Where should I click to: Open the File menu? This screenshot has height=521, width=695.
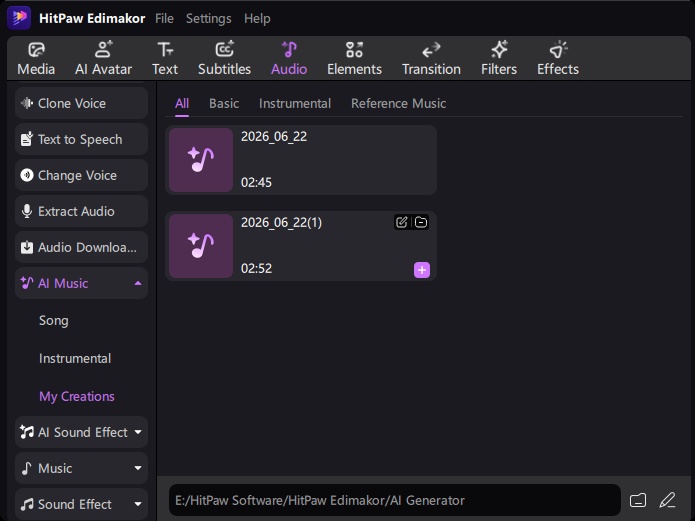tap(164, 18)
